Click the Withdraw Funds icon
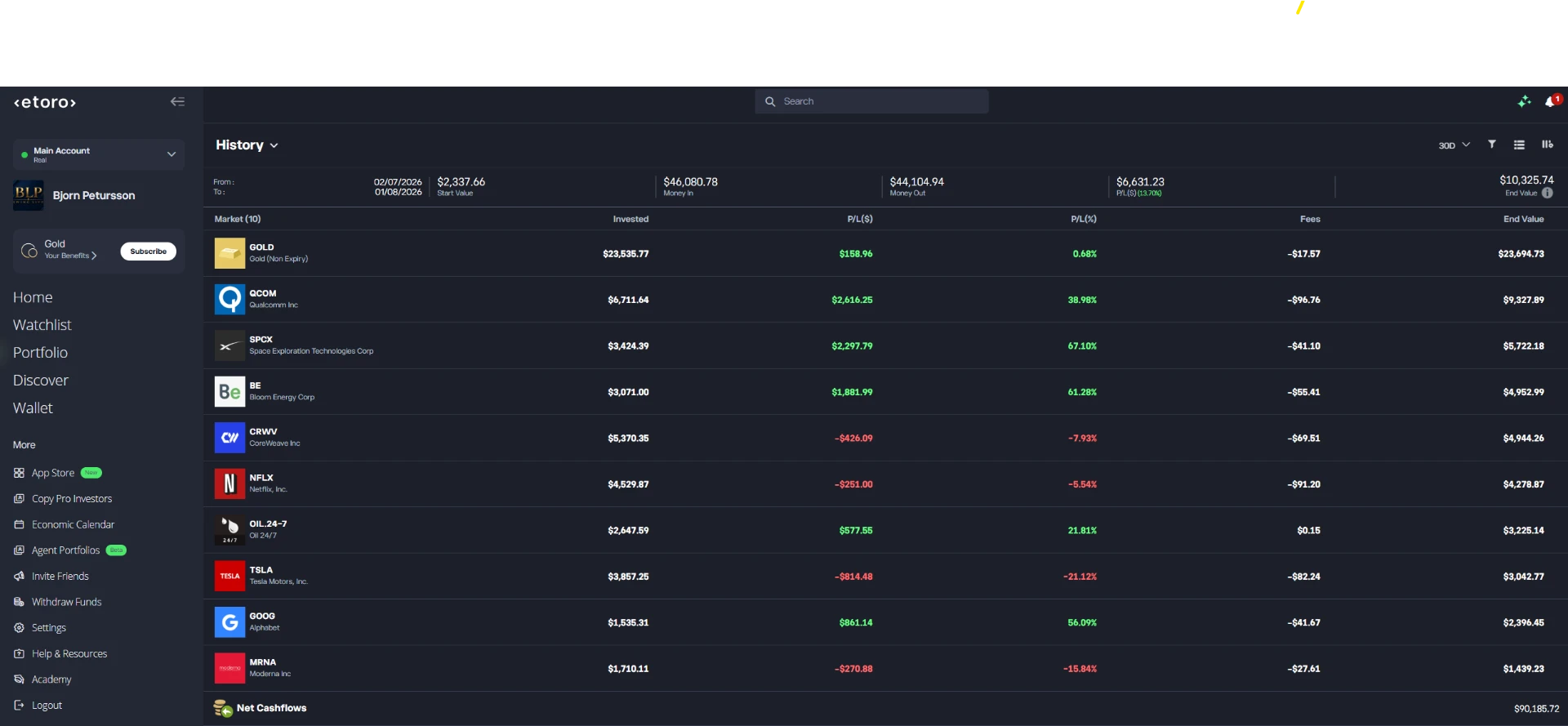The width and height of the screenshot is (1568, 726). coord(19,602)
